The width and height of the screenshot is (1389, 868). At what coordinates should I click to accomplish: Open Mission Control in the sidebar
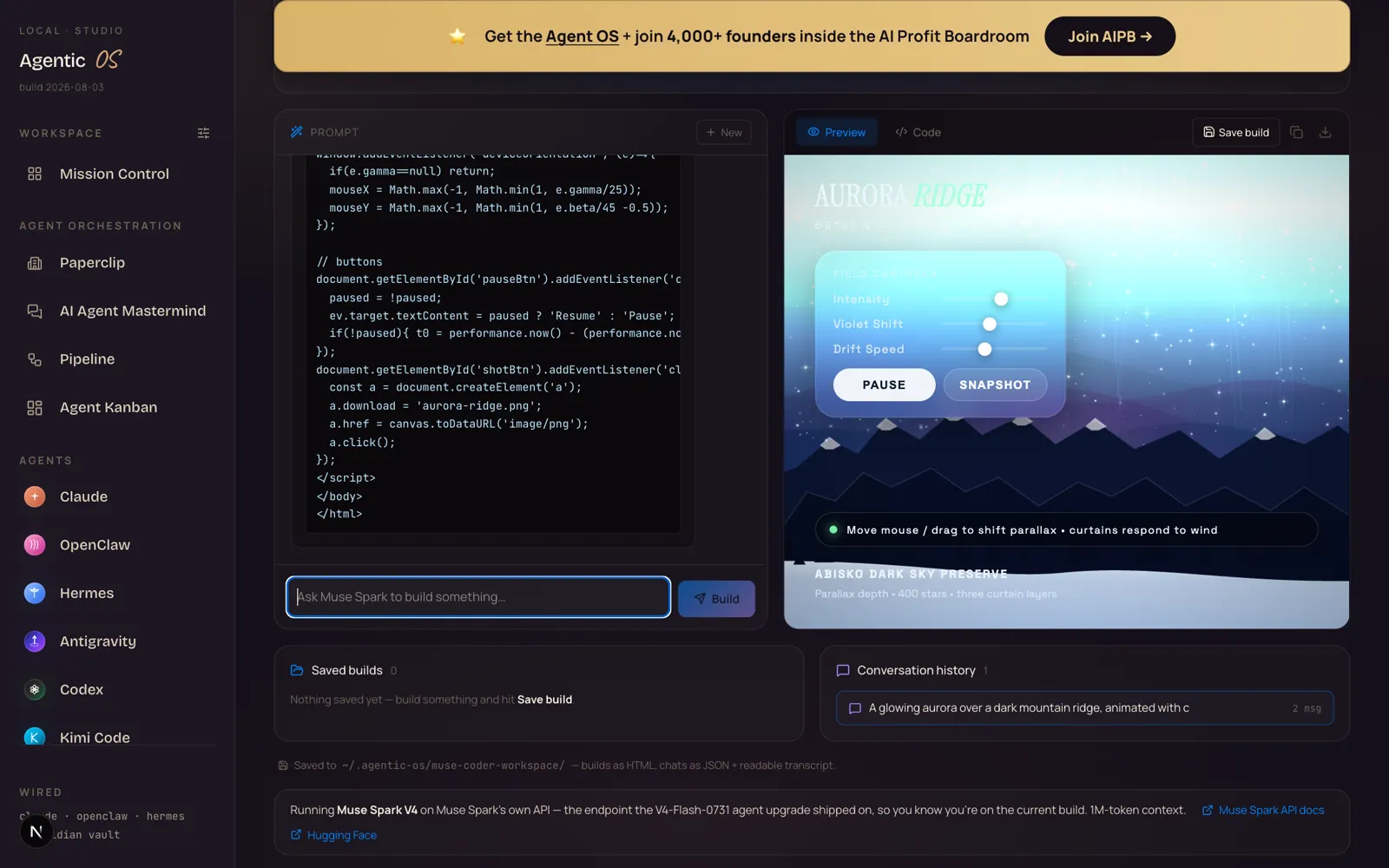tap(115, 174)
